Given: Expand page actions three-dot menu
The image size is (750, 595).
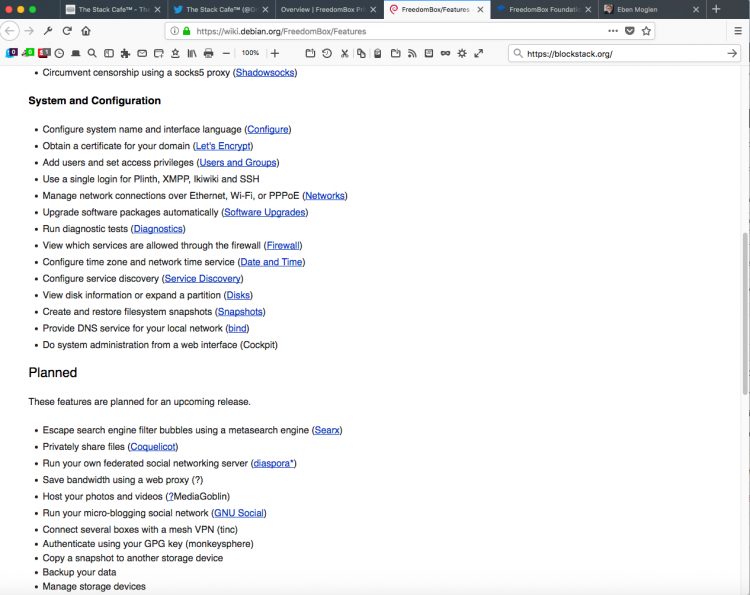Looking at the screenshot, I should pos(613,31).
